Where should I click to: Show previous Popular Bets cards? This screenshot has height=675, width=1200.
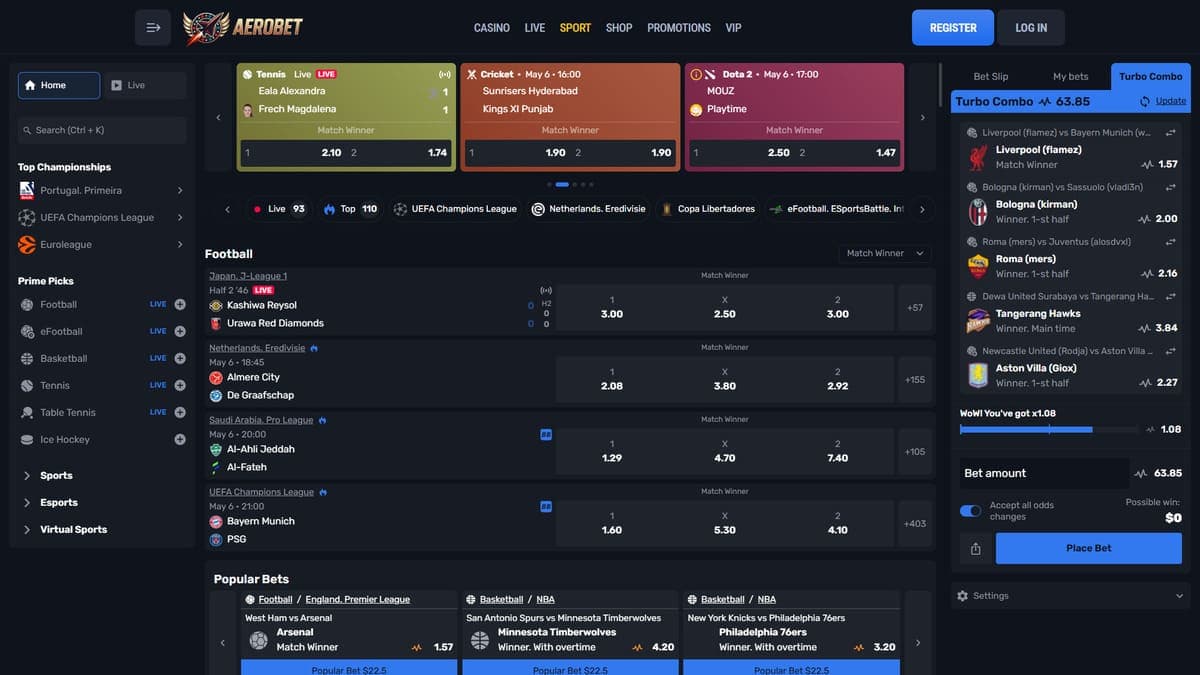(222, 643)
